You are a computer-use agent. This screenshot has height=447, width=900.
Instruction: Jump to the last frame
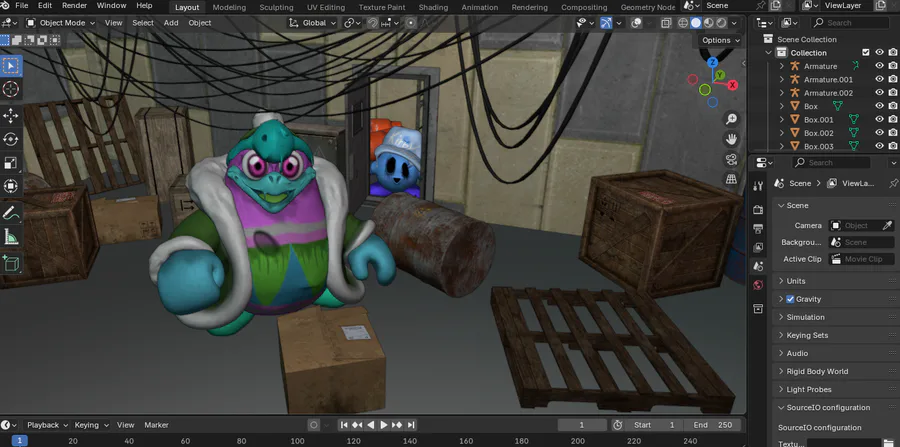click(411, 425)
